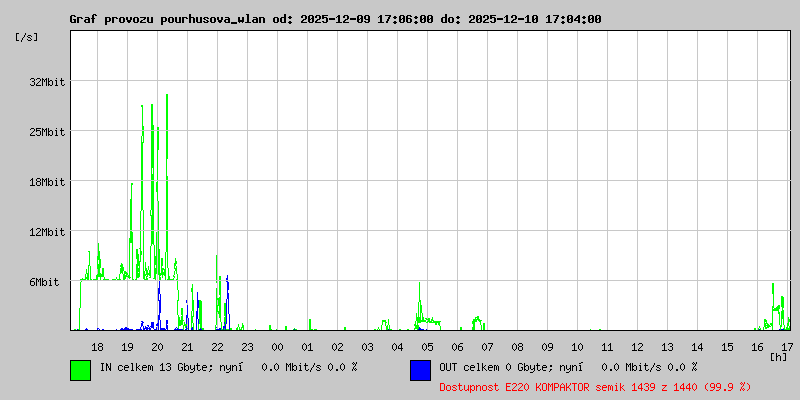Click hour label 17 on x-axis
800x400 pixels.
point(787,347)
